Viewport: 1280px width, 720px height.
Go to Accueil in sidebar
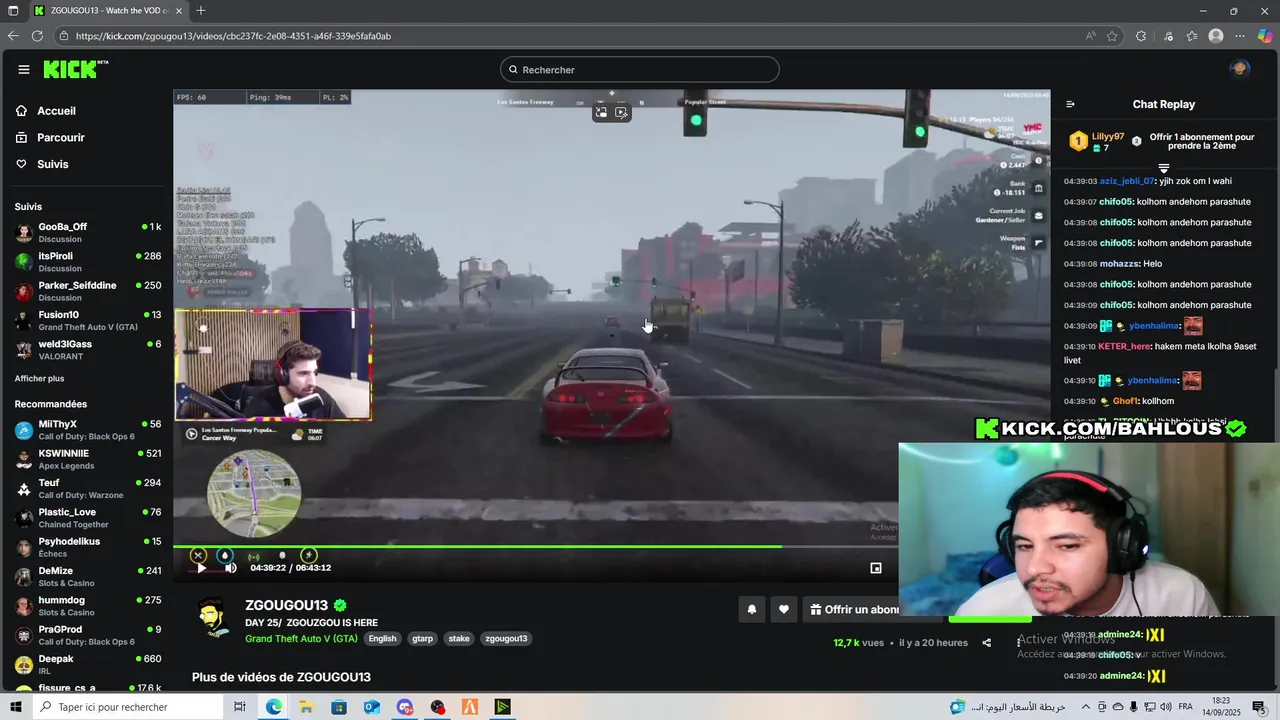(56, 111)
